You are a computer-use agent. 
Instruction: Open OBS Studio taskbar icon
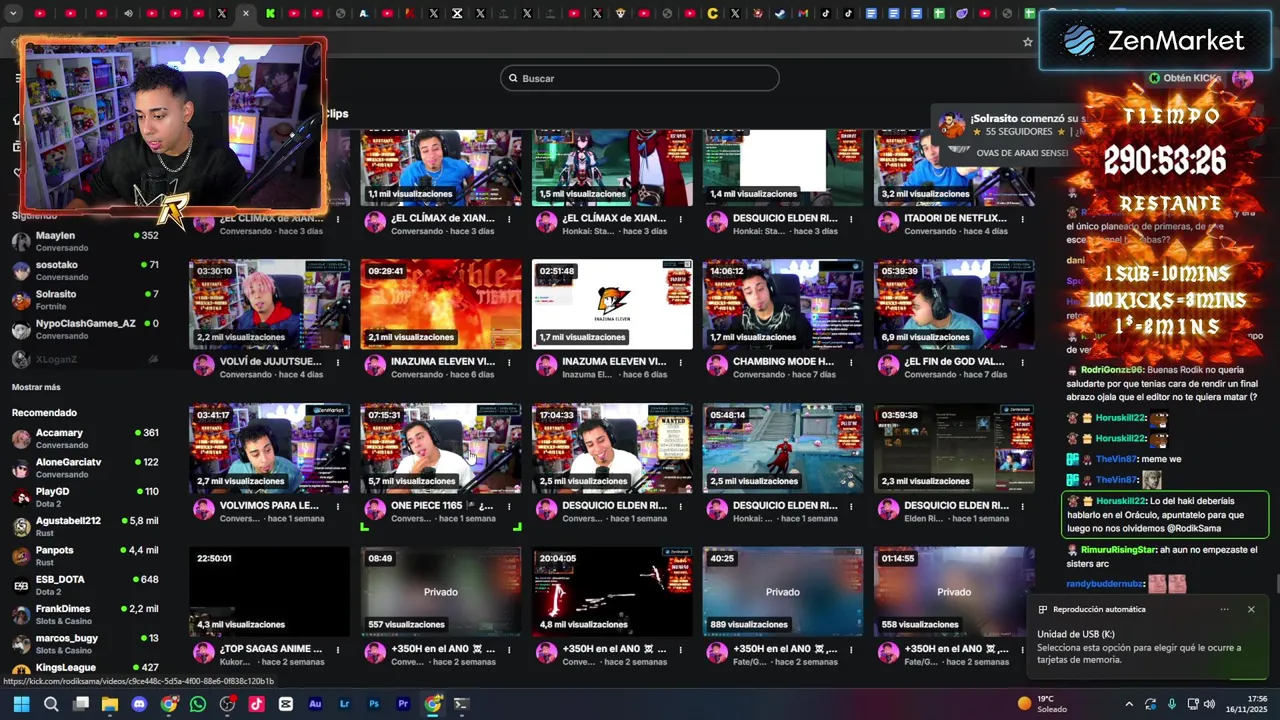(227, 704)
